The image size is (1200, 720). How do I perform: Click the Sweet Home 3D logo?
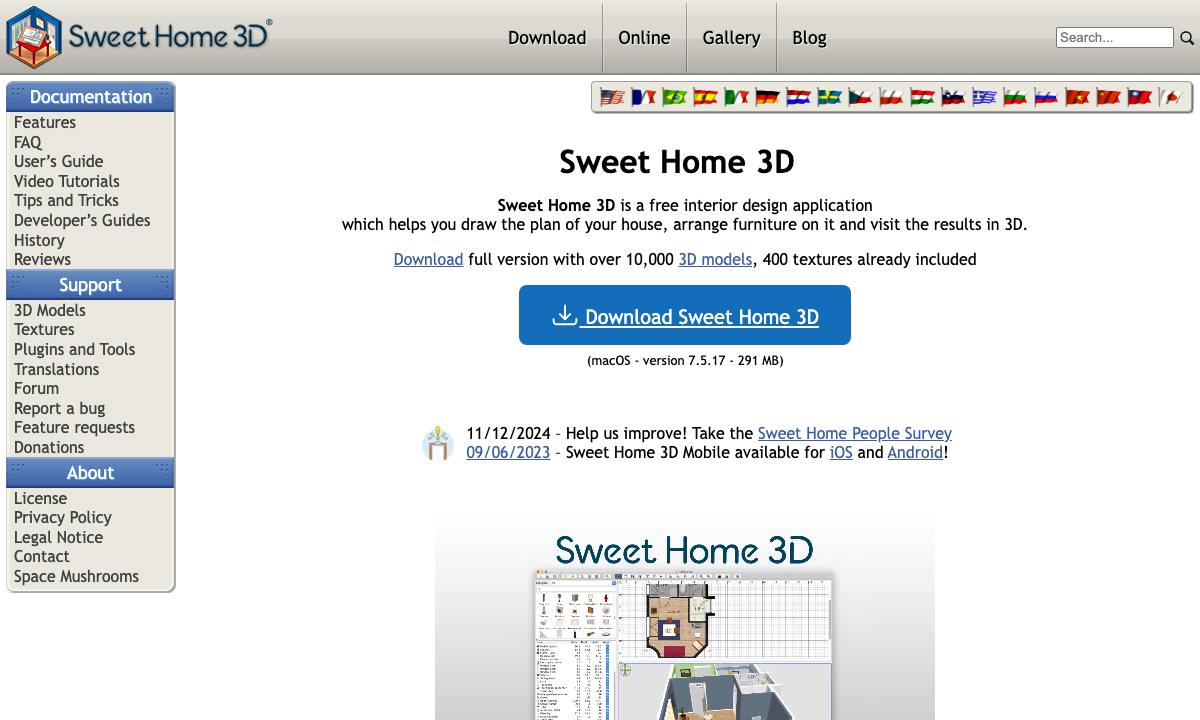(140, 37)
